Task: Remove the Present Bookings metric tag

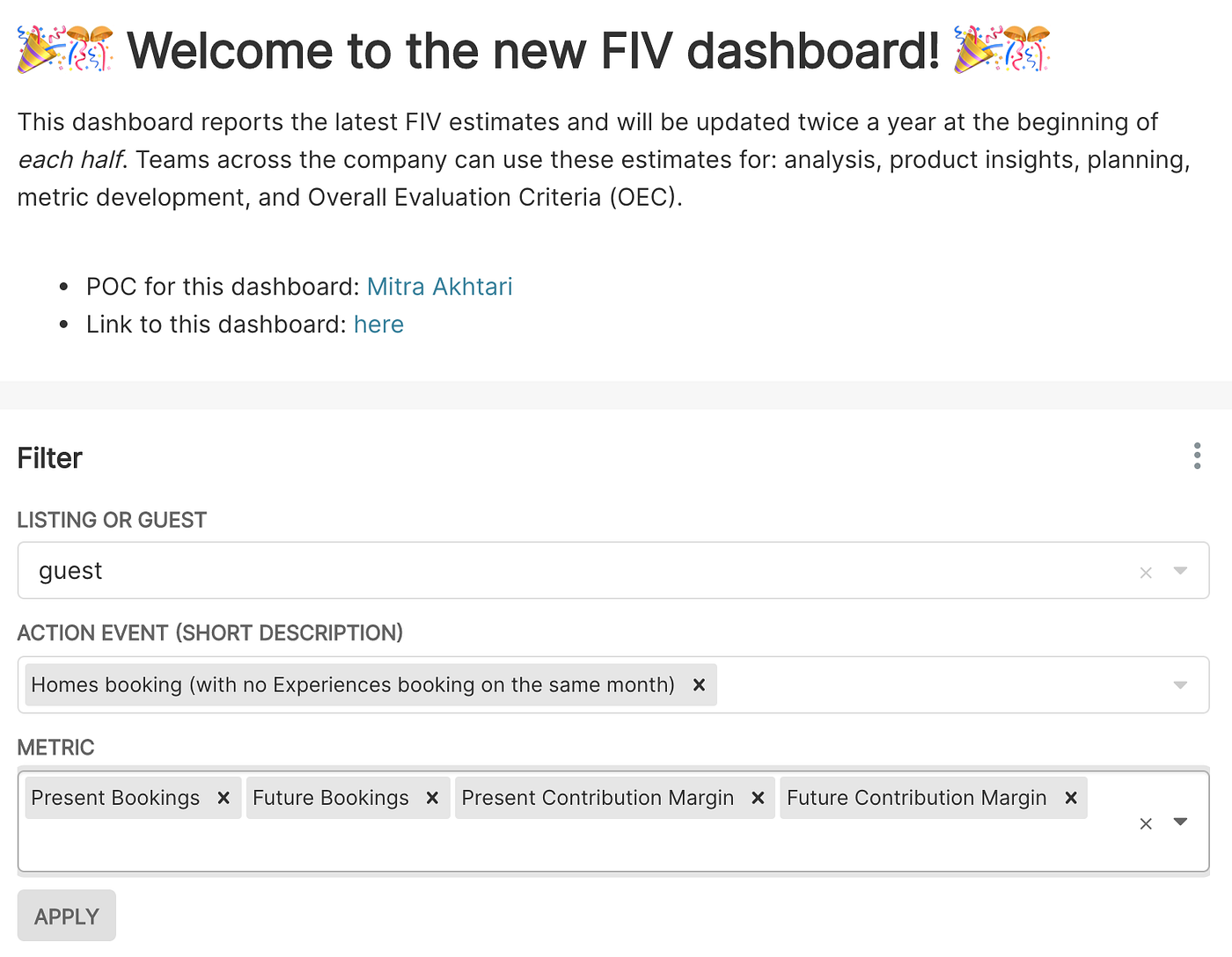Action: coord(224,798)
